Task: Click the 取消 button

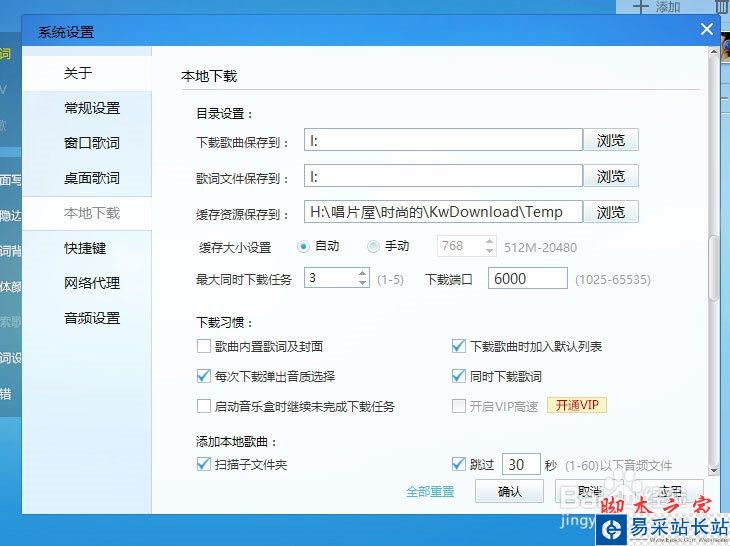Action: [589, 492]
